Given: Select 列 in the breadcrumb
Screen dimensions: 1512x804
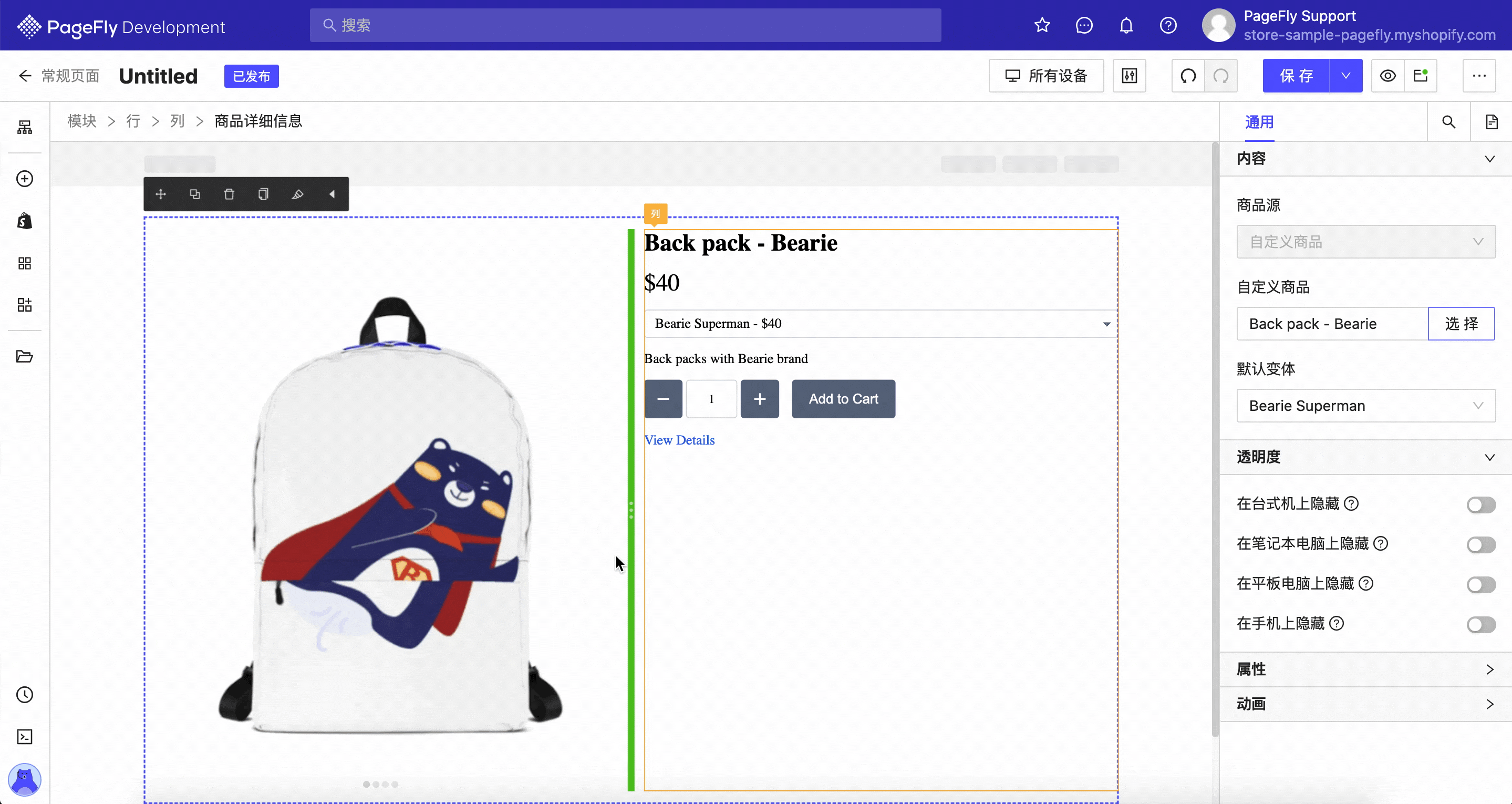Looking at the screenshot, I should (177, 121).
